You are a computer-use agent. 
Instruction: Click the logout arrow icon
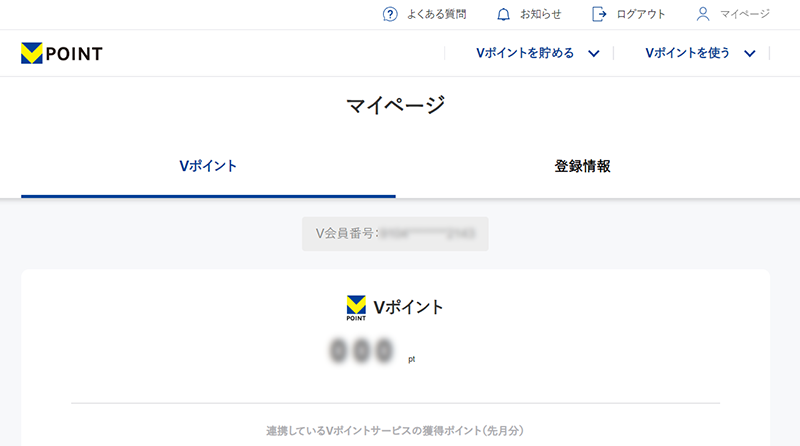tap(599, 14)
